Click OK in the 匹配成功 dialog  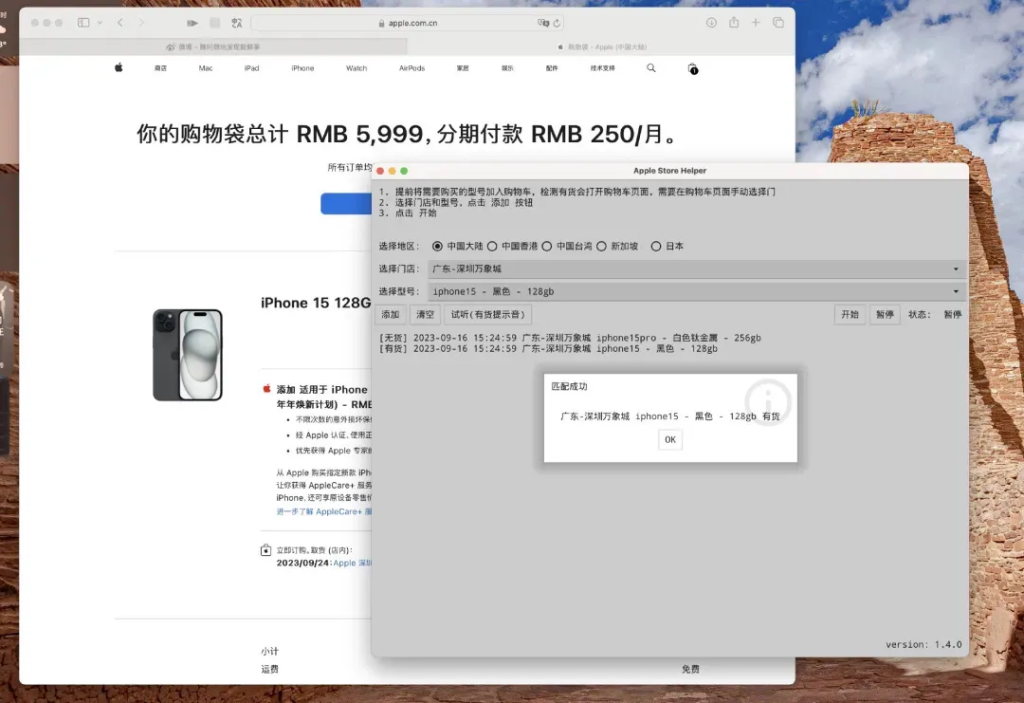pos(670,440)
